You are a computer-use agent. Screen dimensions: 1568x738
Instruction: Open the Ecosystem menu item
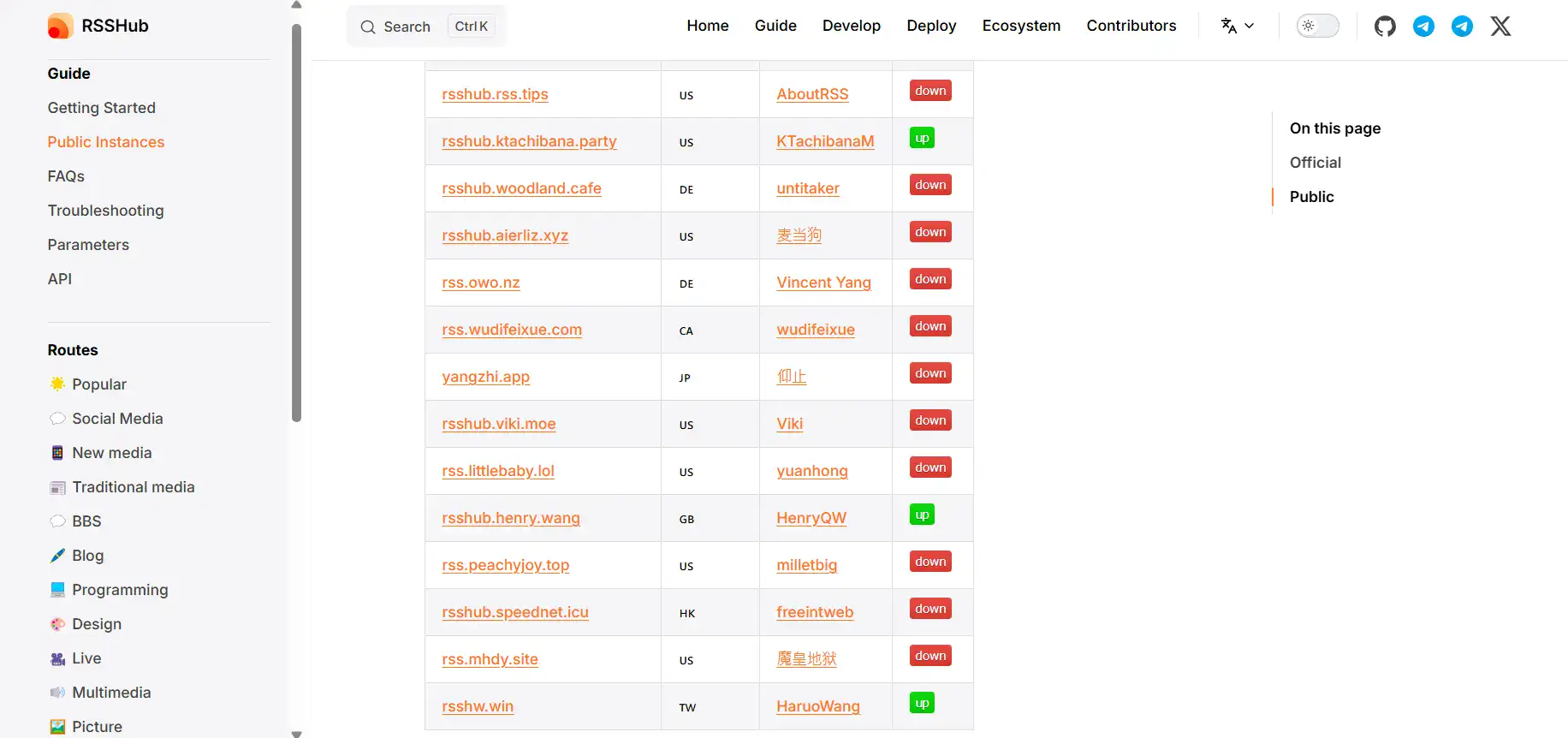[1021, 26]
